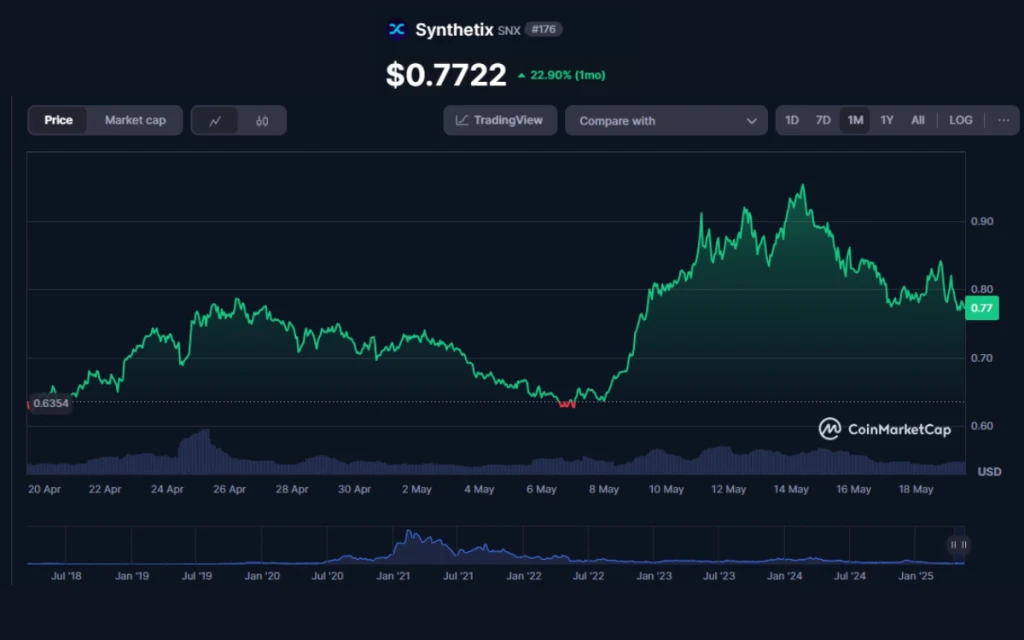1024x640 pixels.
Task: Switch to candlestick chart icon
Action: coord(262,121)
